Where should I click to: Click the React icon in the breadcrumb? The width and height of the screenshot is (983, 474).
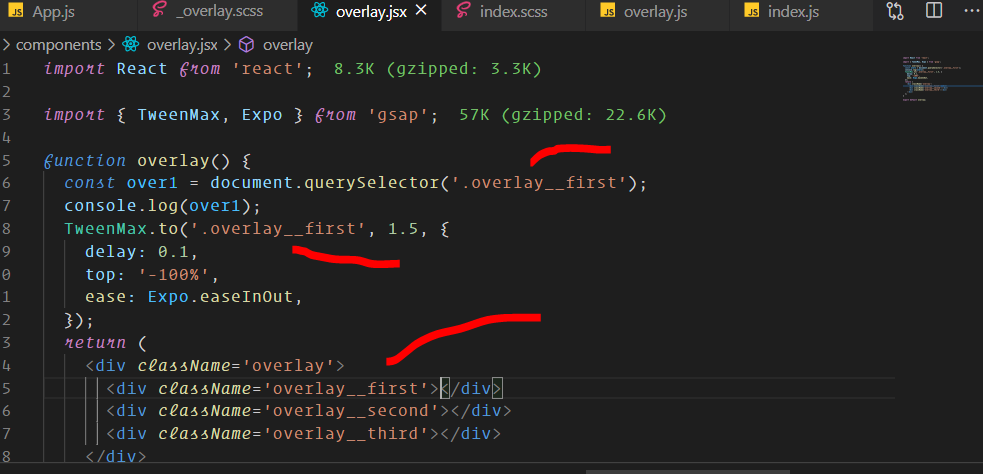tap(130, 45)
